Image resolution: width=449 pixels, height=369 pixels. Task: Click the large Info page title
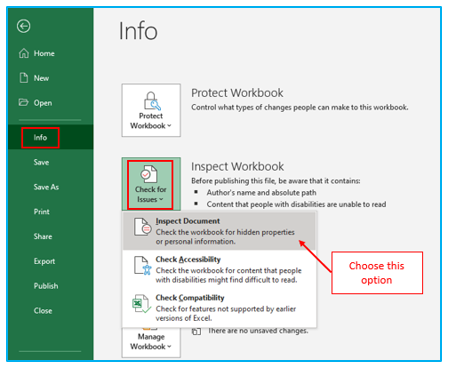point(138,31)
